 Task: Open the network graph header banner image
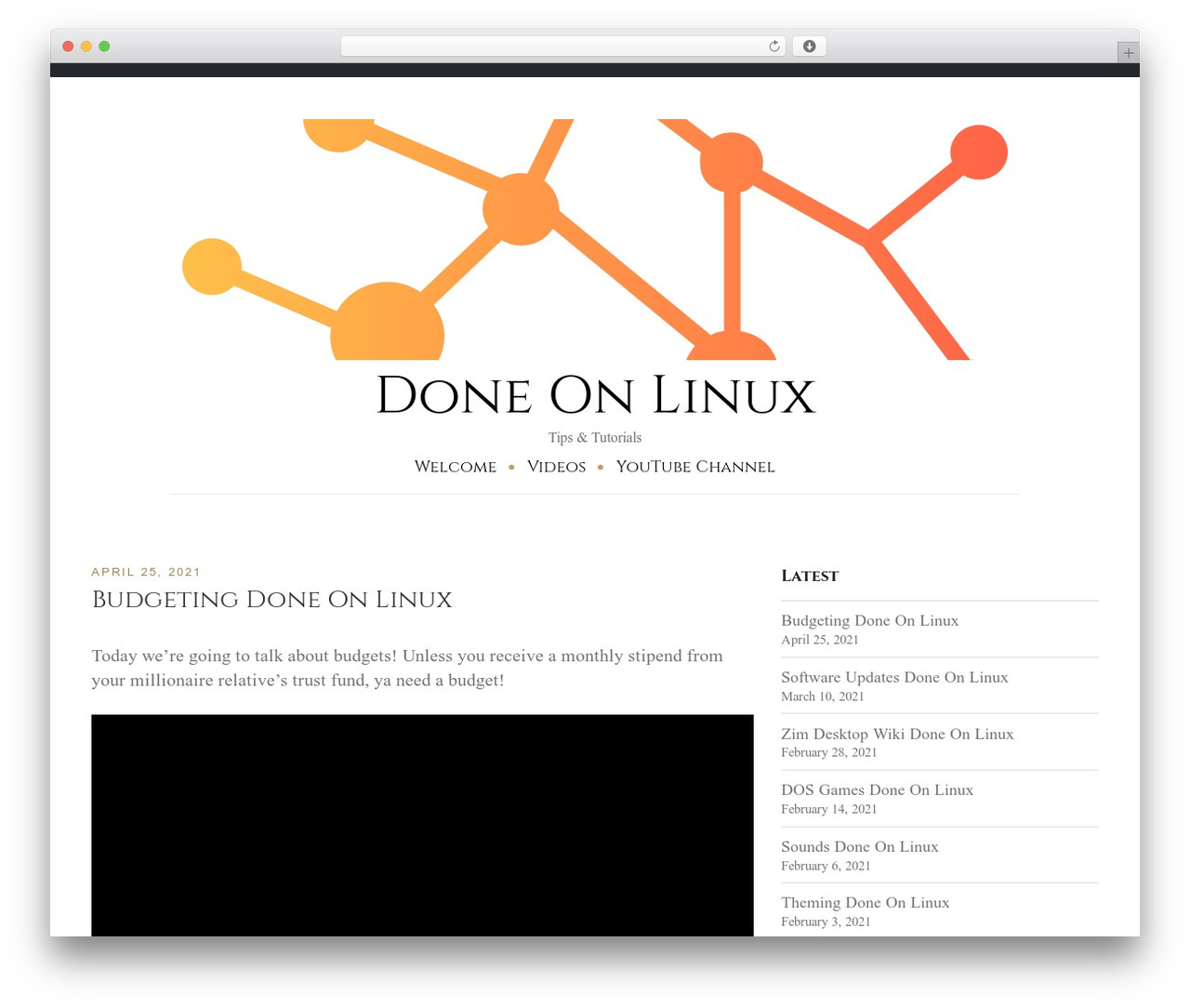point(595,239)
